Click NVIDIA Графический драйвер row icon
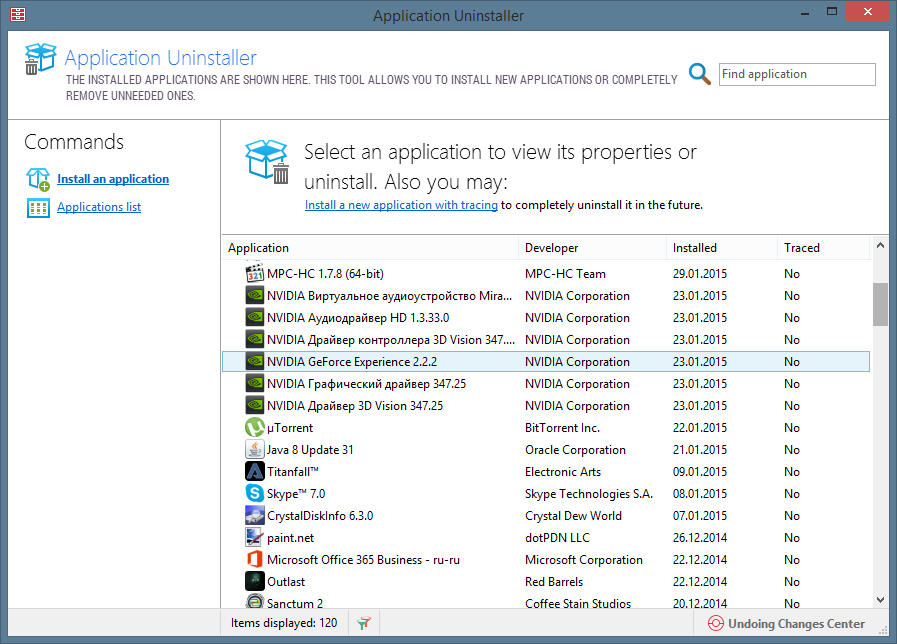Viewport: 897px width, 644px height. click(255, 383)
